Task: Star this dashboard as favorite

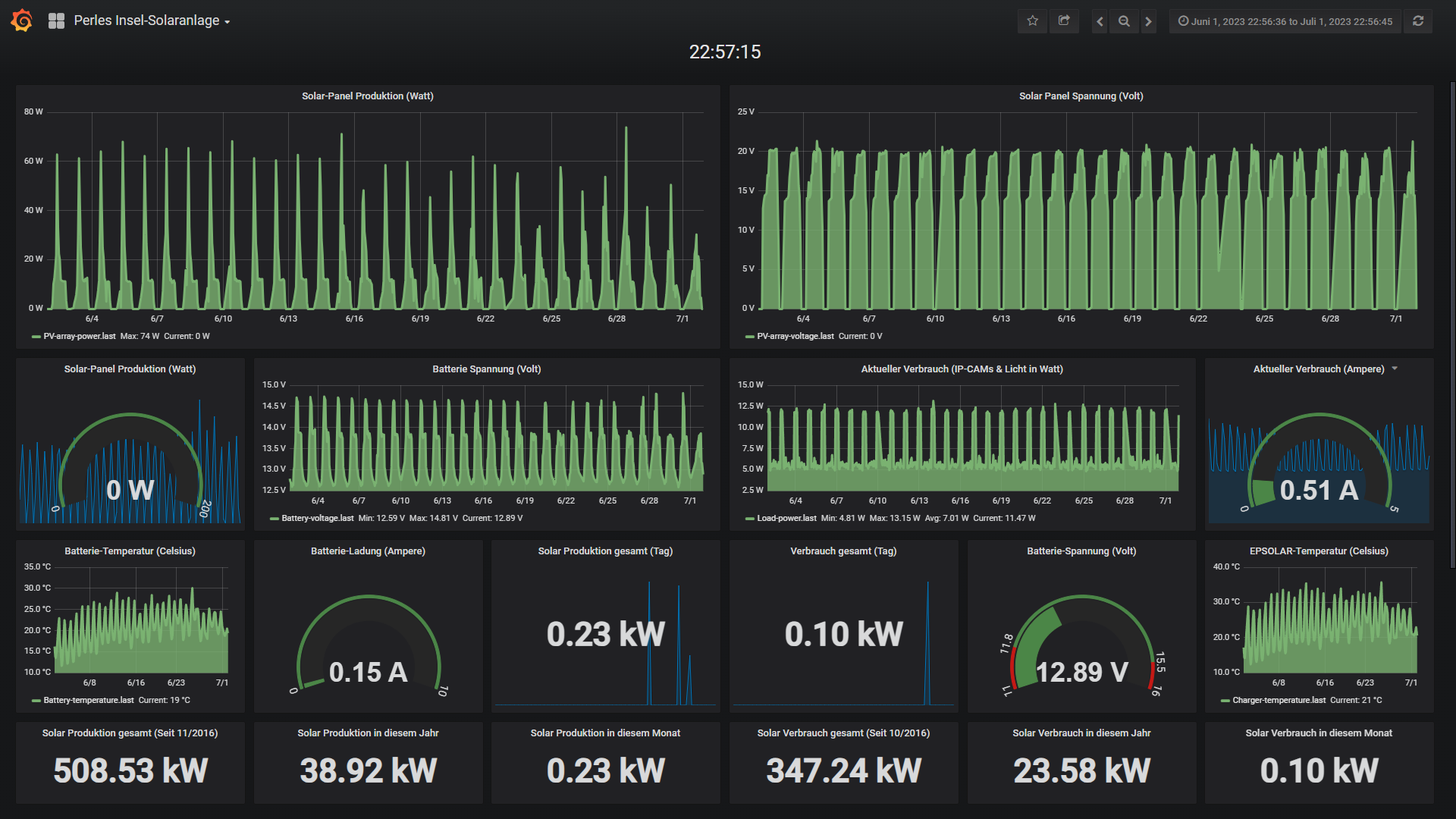Action: coord(1032,21)
